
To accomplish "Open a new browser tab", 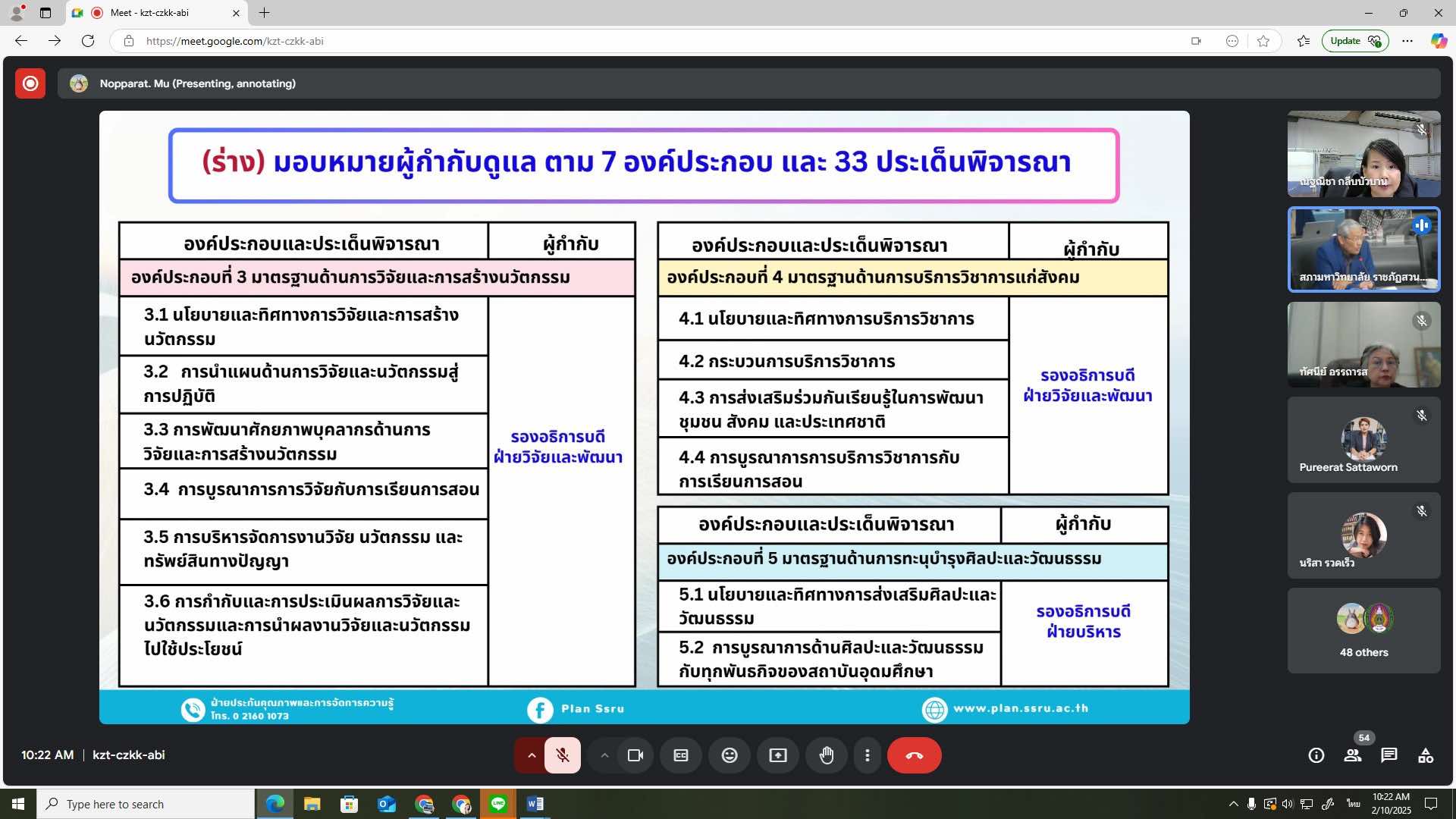I will pyautogui.click(x=264, y=13).
